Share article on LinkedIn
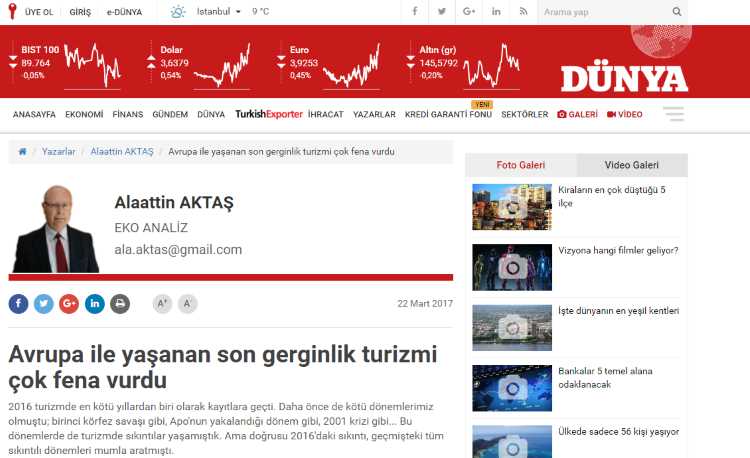Viewport: 750px width, 458px height. click(x=95, y=304)
